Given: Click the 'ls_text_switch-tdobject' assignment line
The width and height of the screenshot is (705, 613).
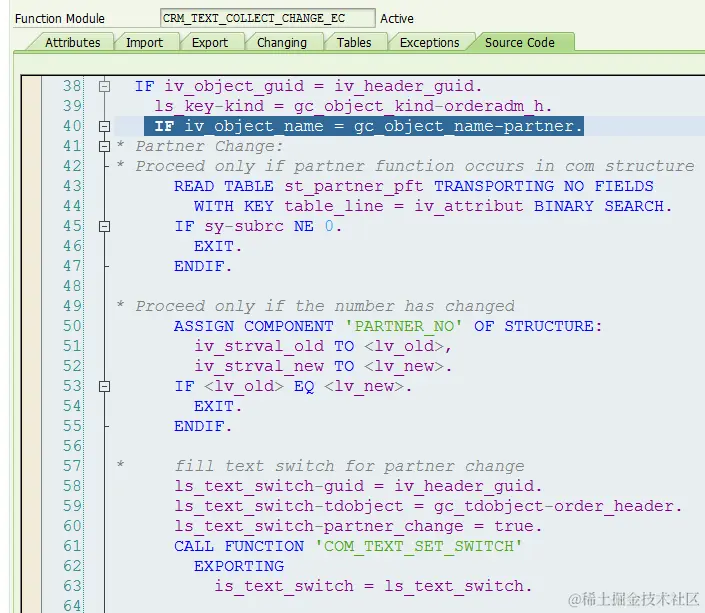Looking at the screenshot, I should 428,506.
